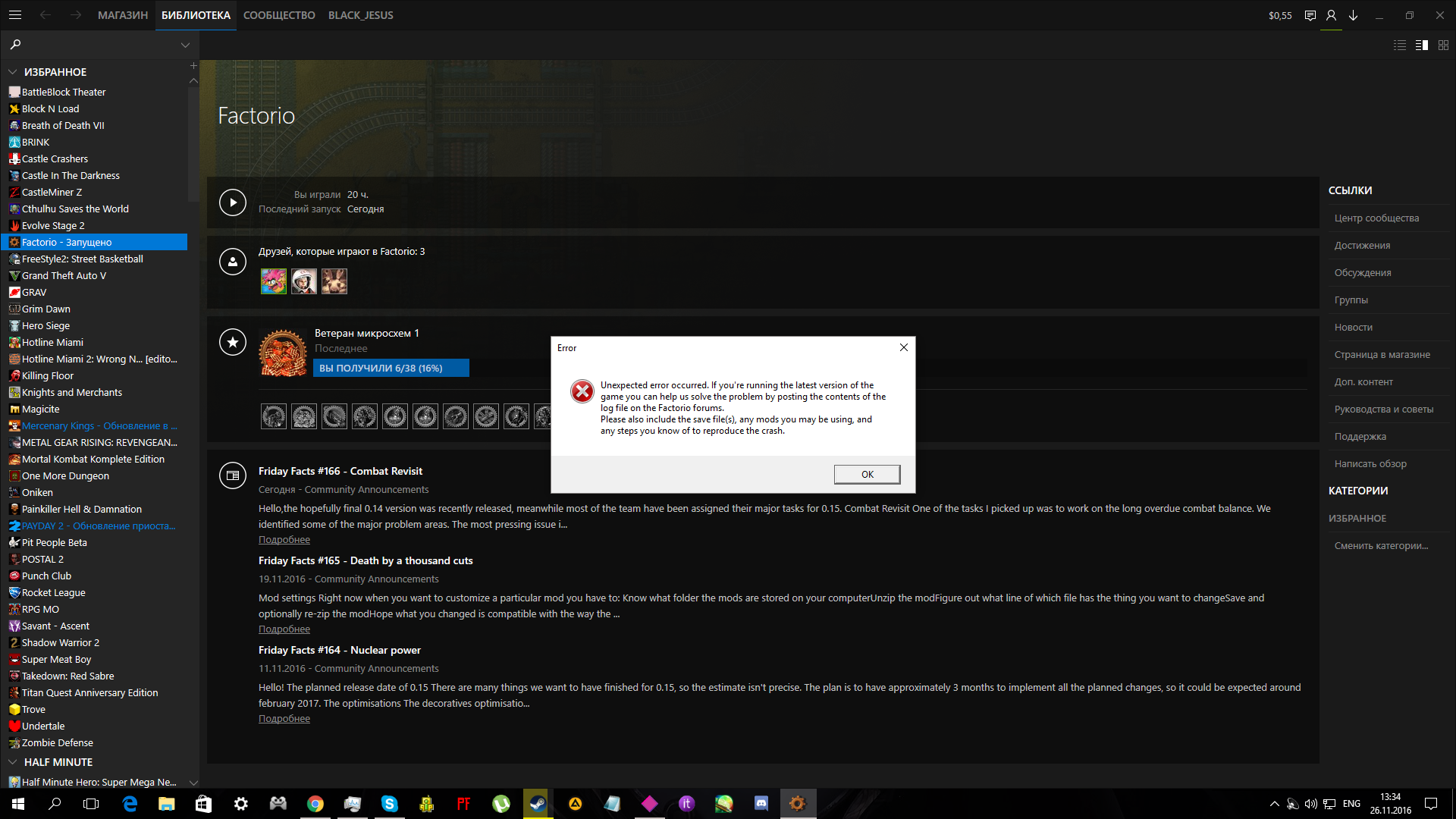Collapse the ИЗБРАННОЕ category
This screenshot has height=819, width=1456.
13,72
